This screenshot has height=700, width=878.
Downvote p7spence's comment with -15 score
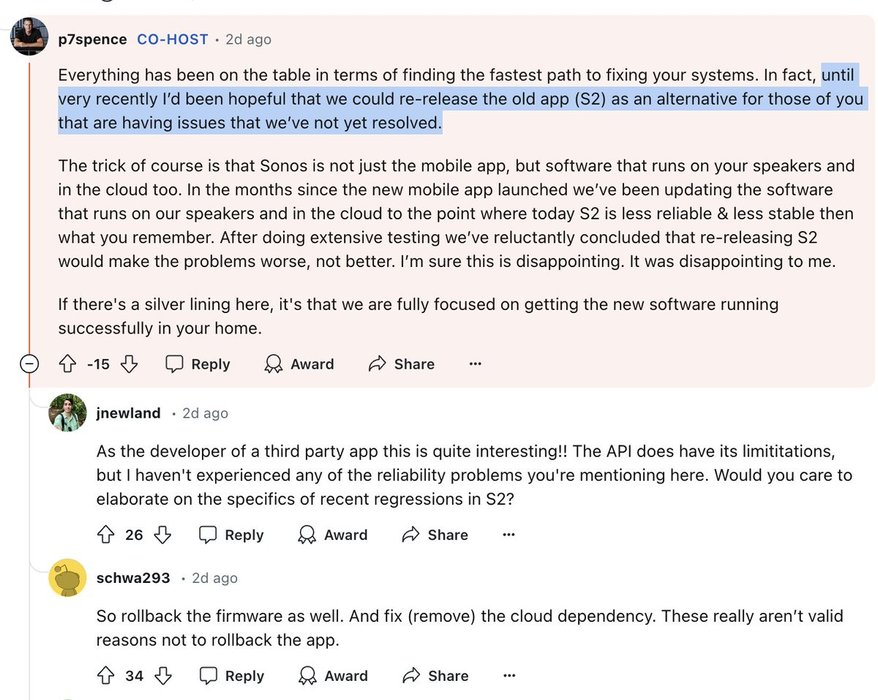pyautogui.click(x=129, y=364)
